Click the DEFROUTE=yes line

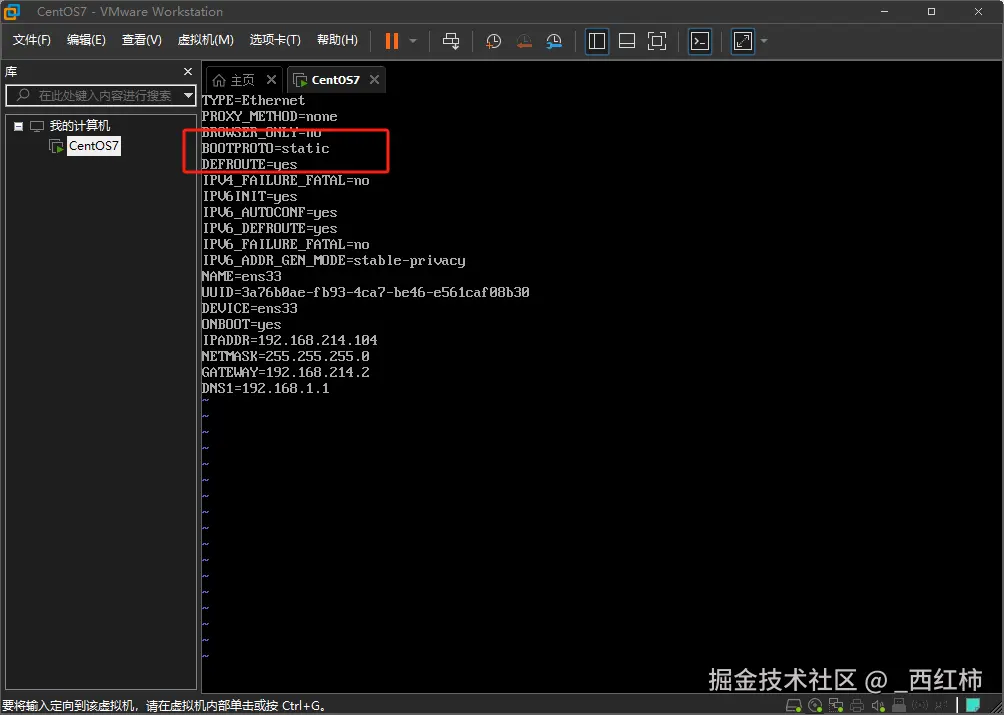click(250, 165)
